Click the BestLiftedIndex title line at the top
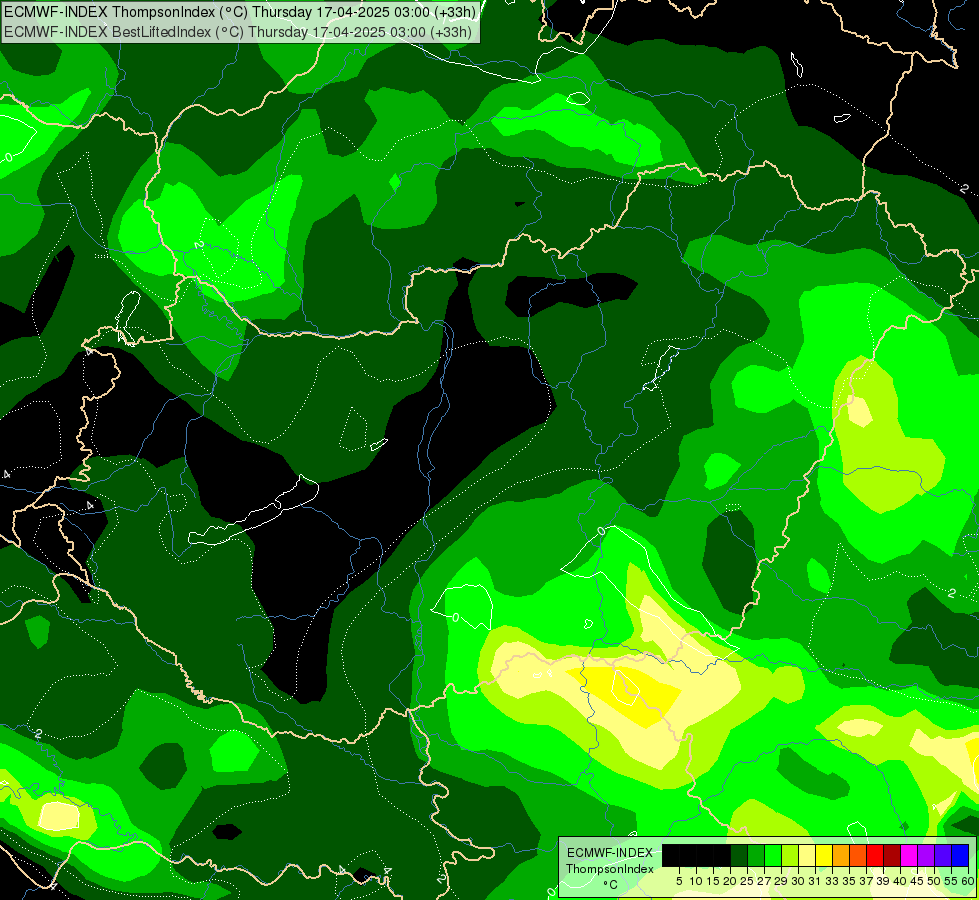 [x=238, y=32]
